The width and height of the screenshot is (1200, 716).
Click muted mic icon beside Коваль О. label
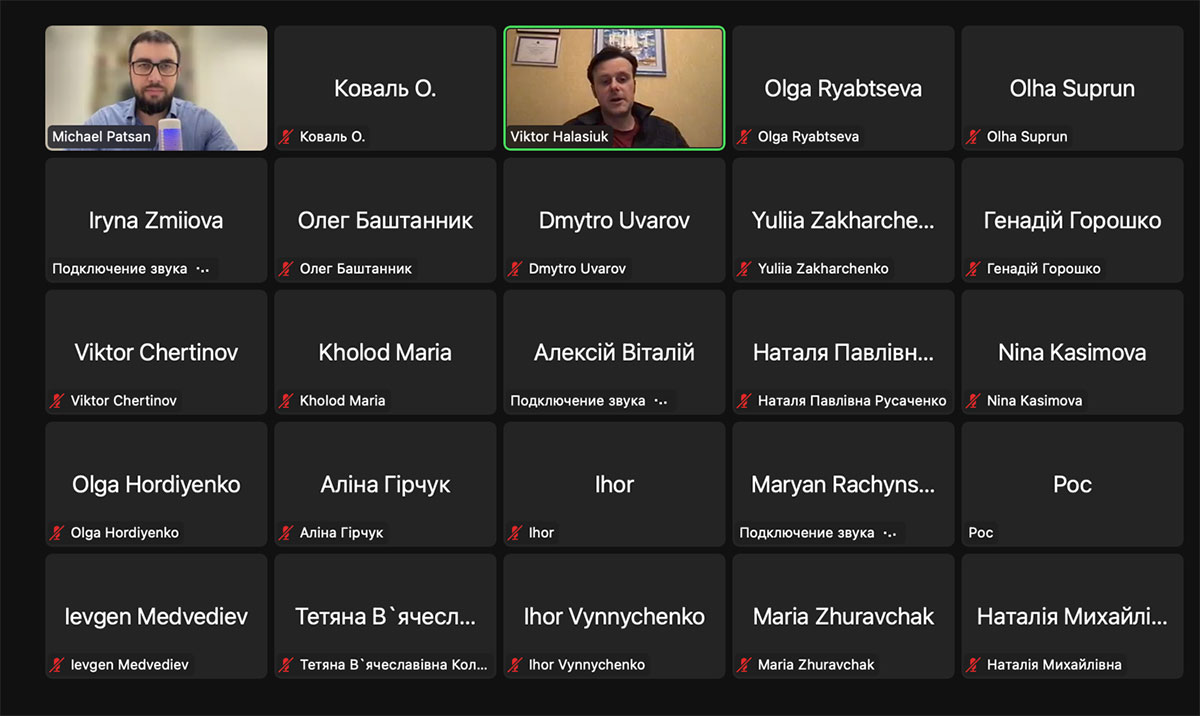point(286,137)
